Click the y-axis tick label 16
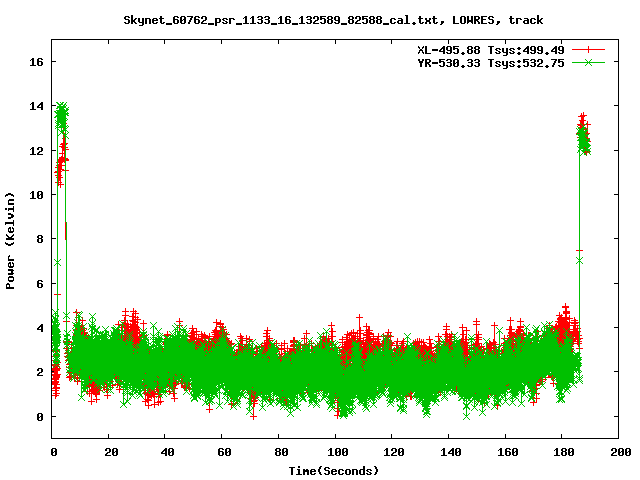The image size is (640, 480). coord(36,62)
